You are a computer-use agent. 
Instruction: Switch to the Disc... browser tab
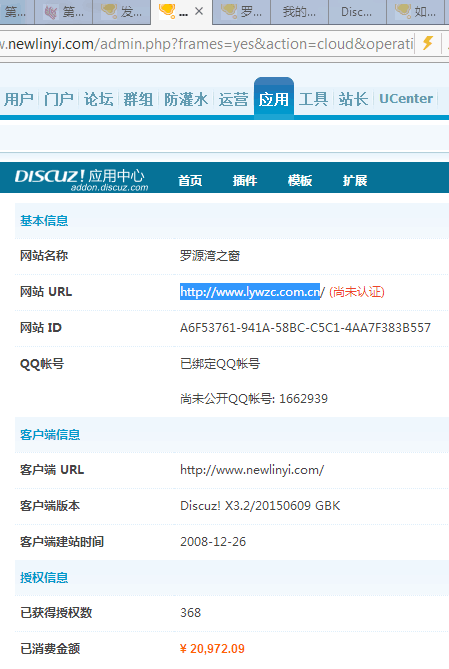coord(357,12)
